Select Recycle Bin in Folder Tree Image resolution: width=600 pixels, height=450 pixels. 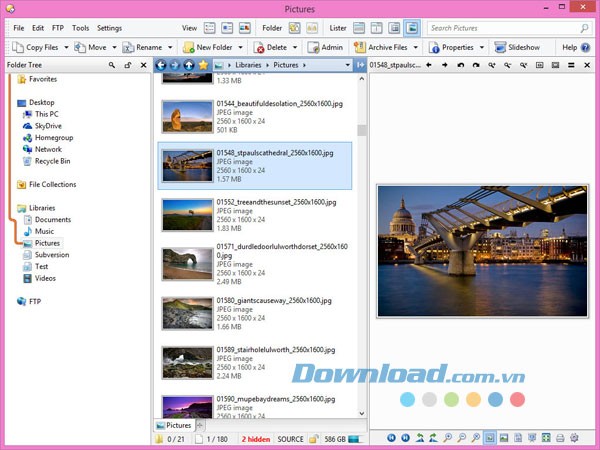point(46,161)
